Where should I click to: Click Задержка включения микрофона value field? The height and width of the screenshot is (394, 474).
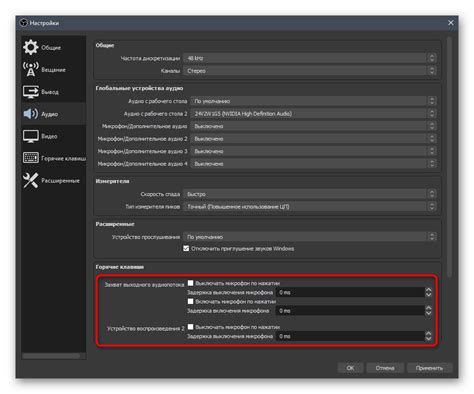350,311
